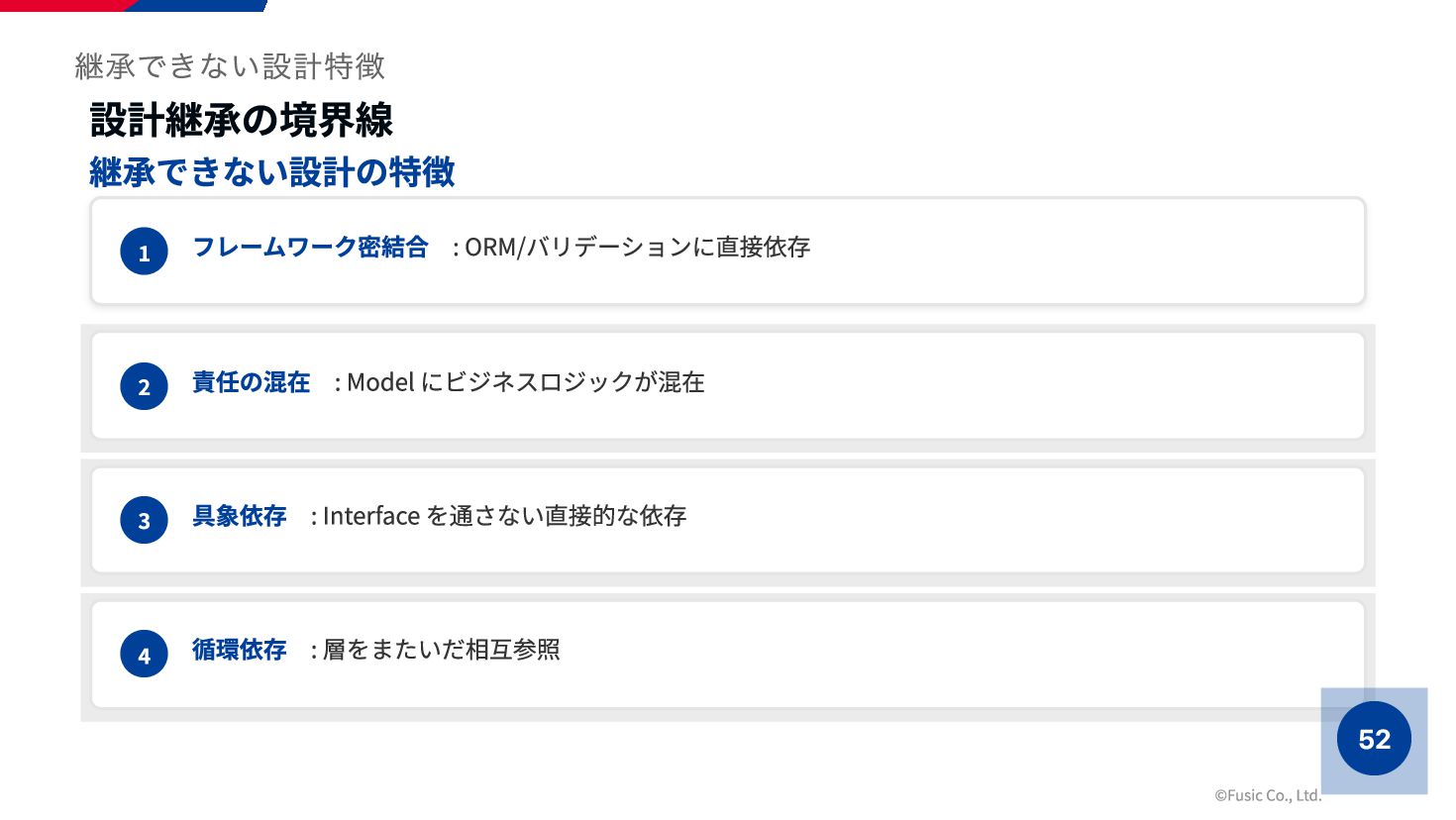
Task: Click the gray header 継承できない設計特徴
Action: (x=230, y=66)
